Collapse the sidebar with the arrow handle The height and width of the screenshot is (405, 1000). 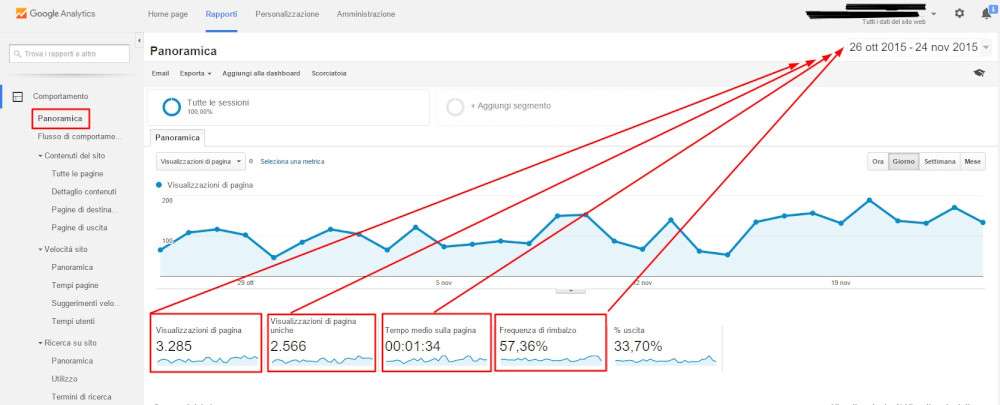tap(139, 41)
